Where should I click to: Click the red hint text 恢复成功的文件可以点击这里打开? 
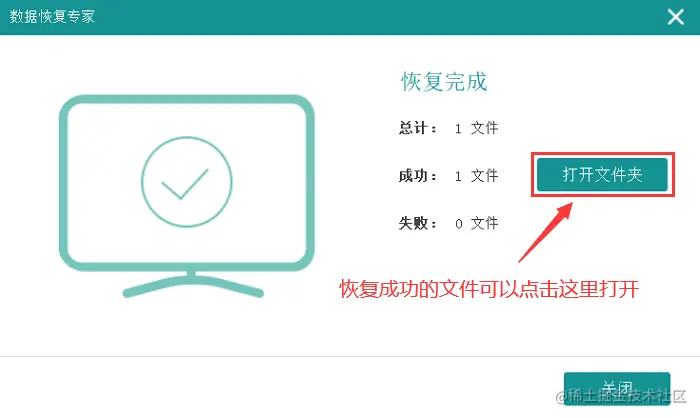click(489, 289)
